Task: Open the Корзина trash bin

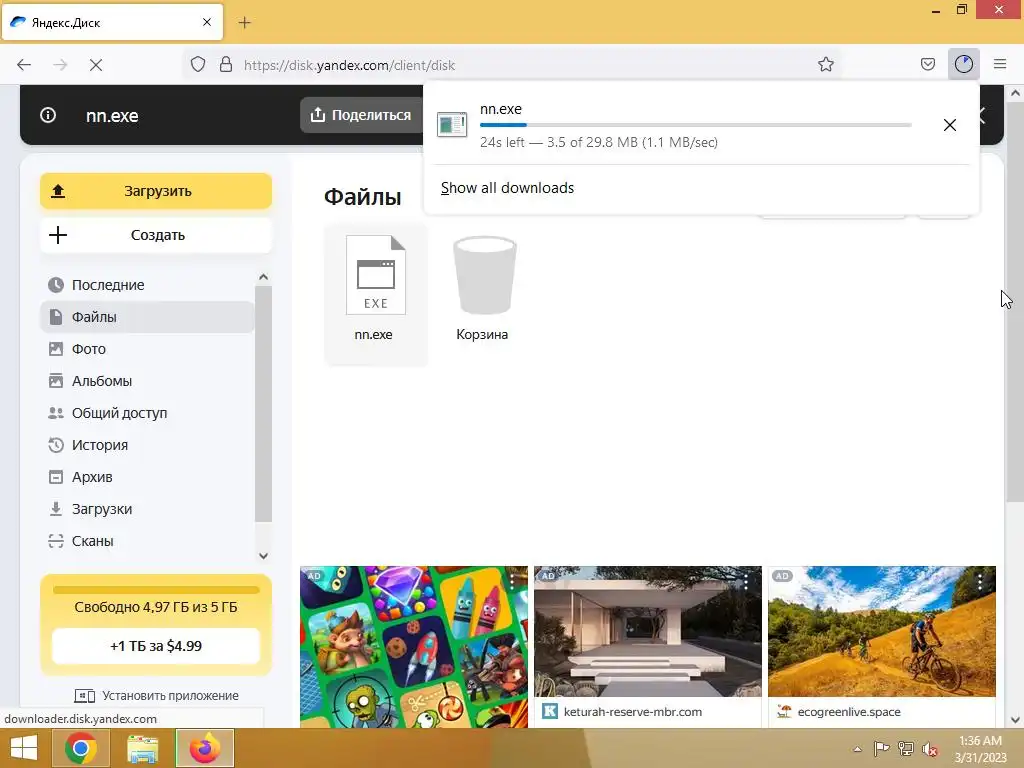Action: coord(483,288)
